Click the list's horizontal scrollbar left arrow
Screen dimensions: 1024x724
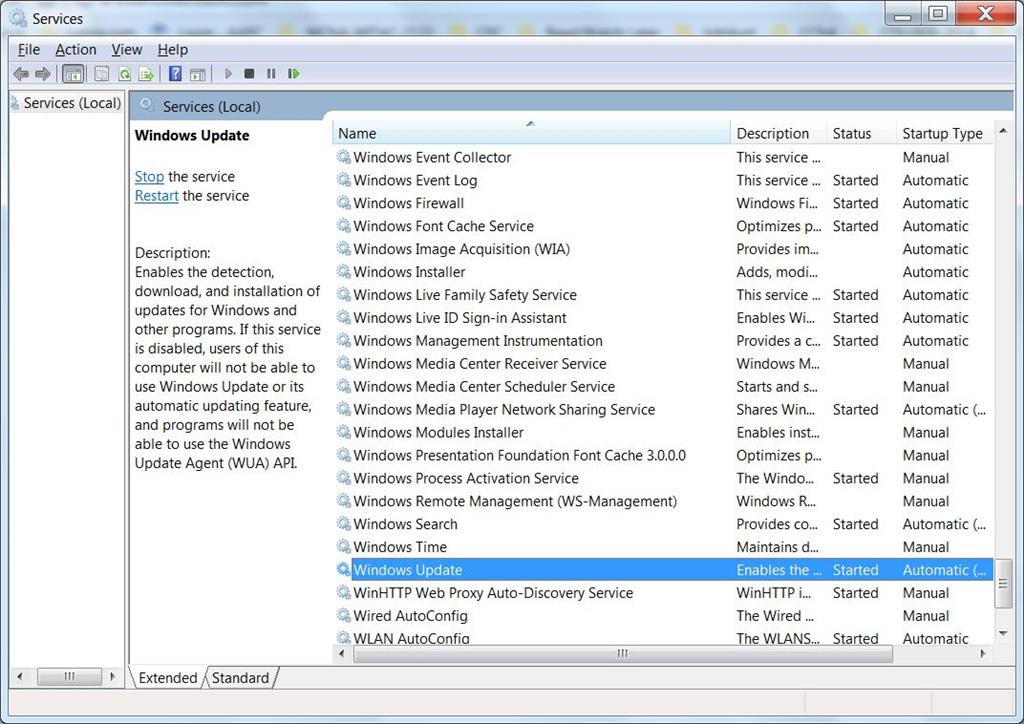coord(342,653)
